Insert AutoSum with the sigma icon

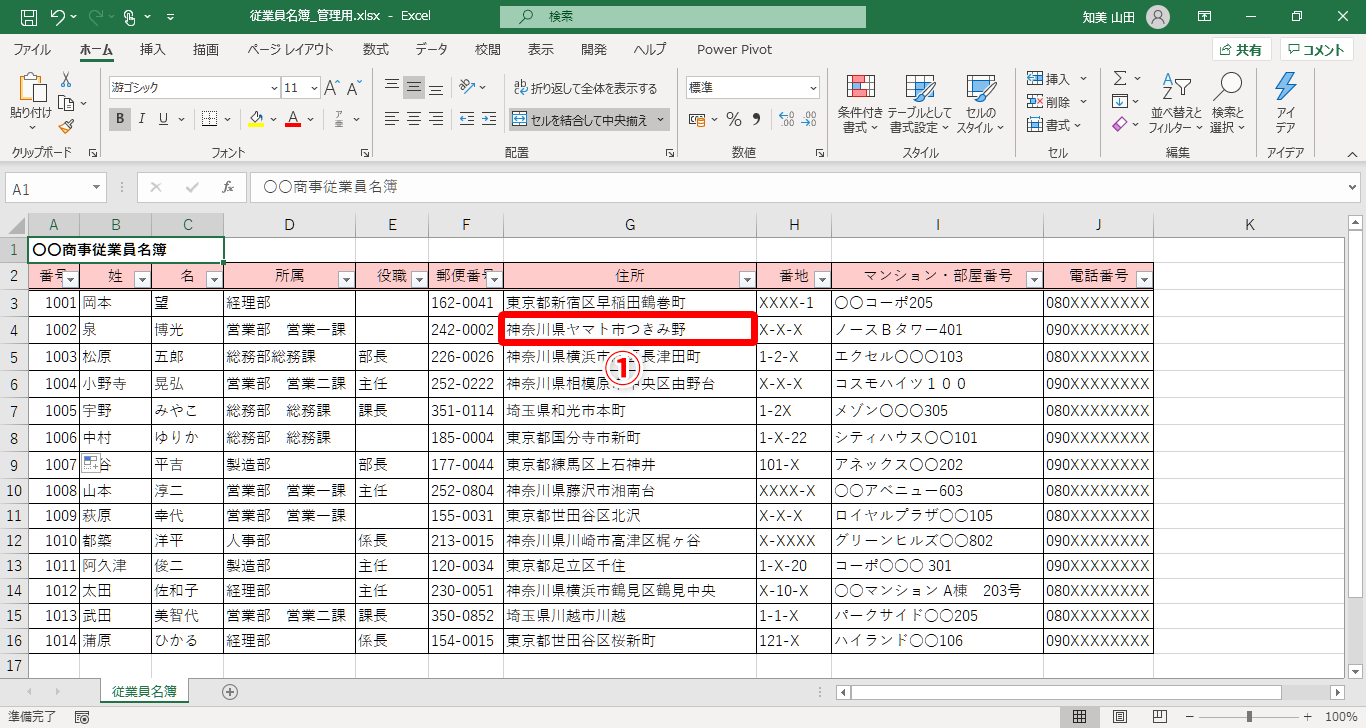click(1121, 78)
